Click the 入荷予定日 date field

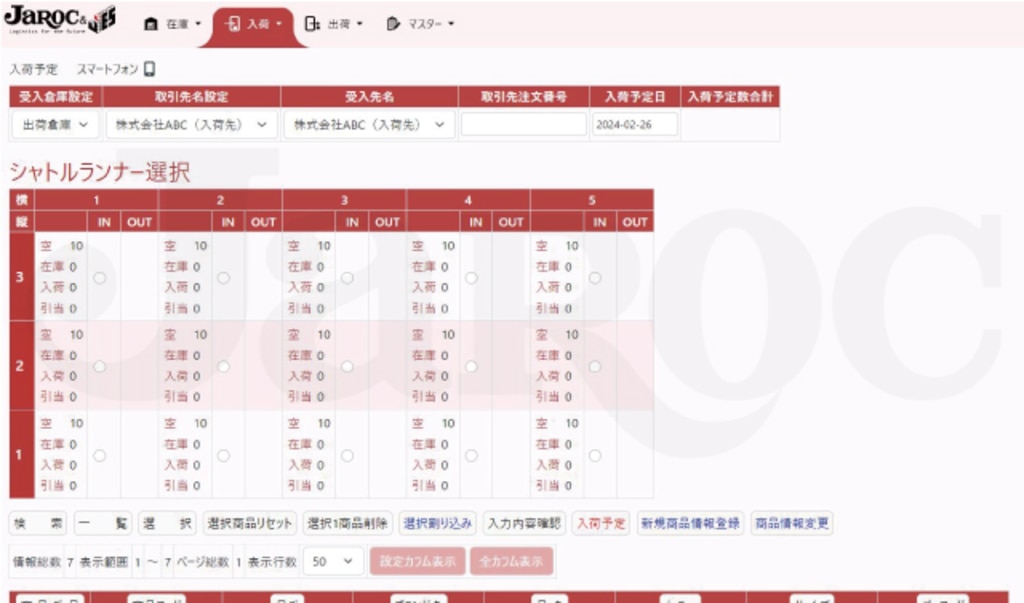(634, 125)
